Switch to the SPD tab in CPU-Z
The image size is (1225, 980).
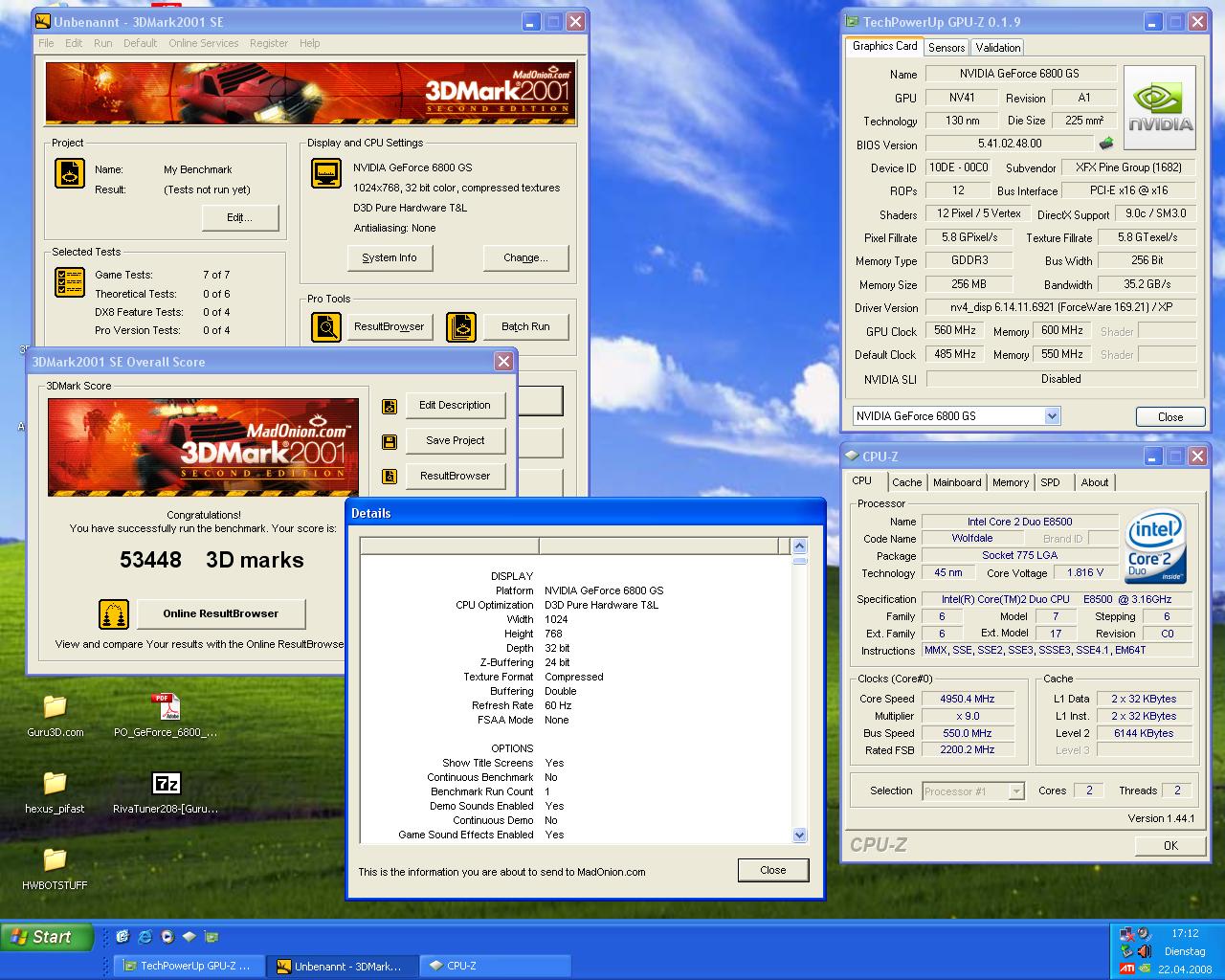click(x=1050, y=483)
